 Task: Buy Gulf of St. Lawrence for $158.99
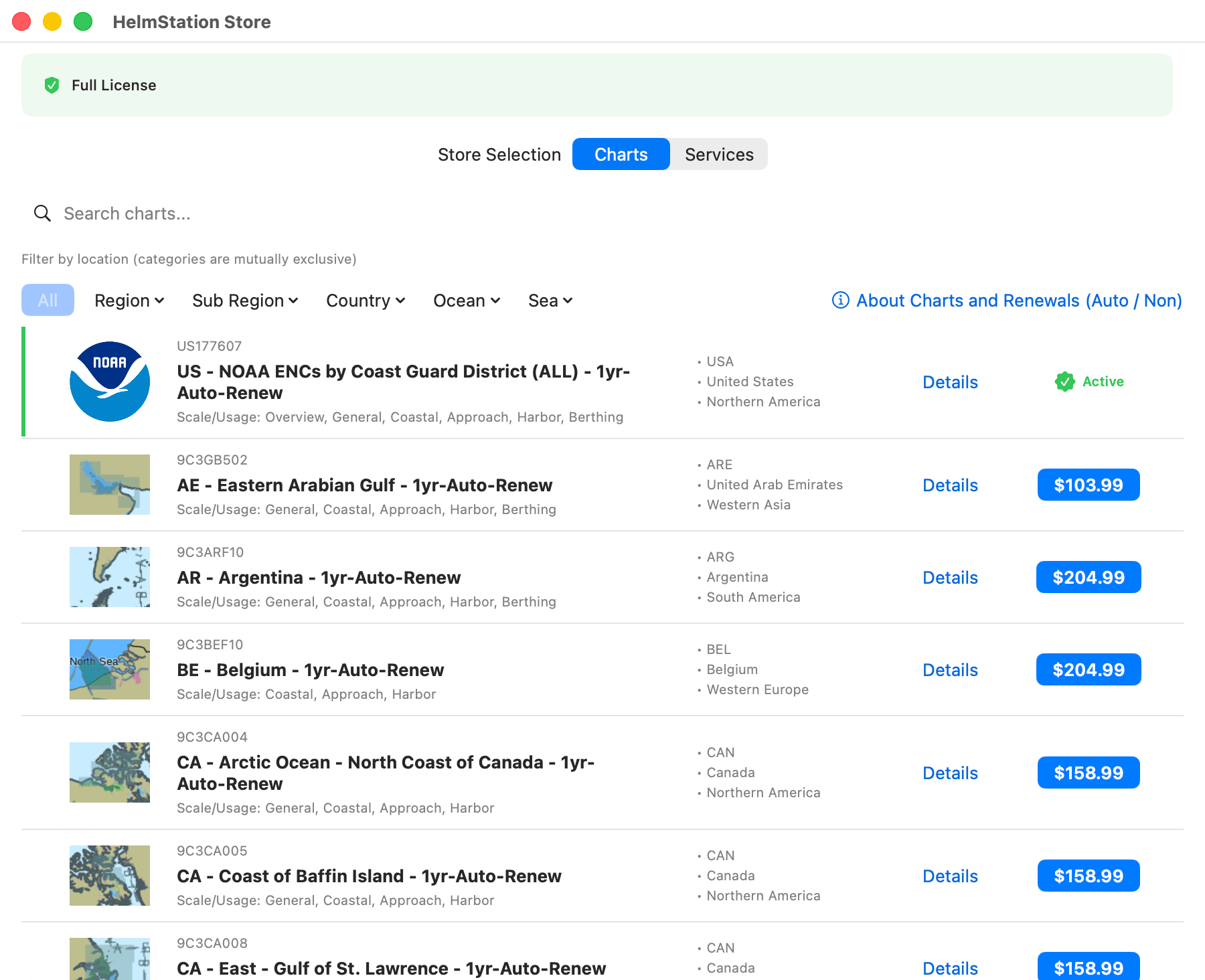[1089, 966]
